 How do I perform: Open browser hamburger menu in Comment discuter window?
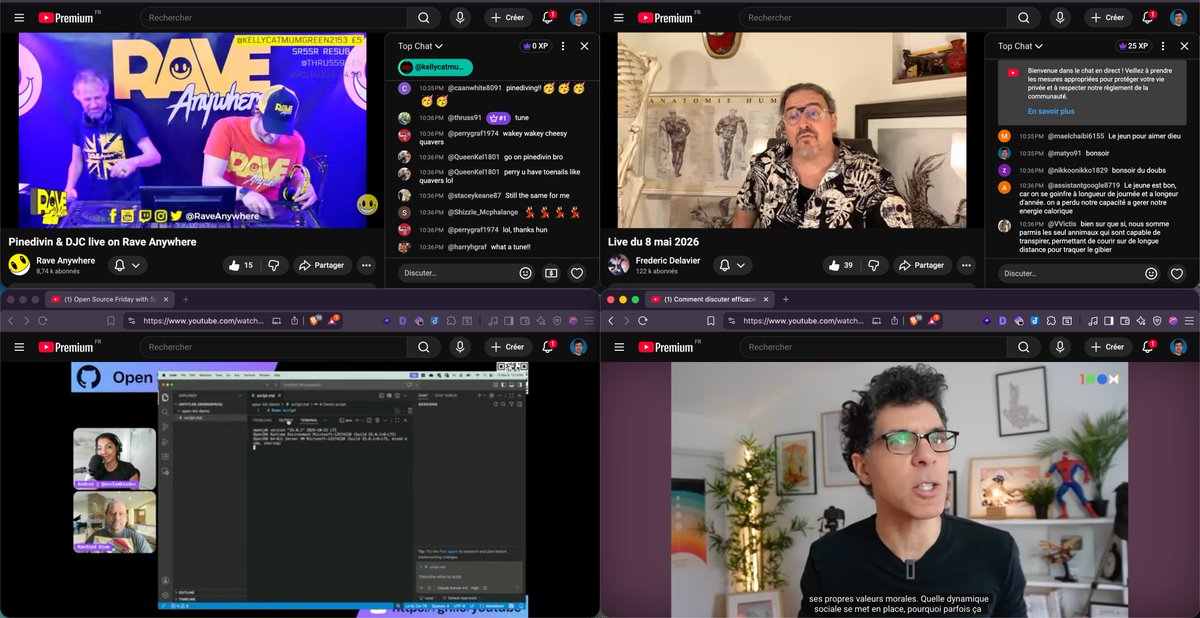coord(1188,321)
